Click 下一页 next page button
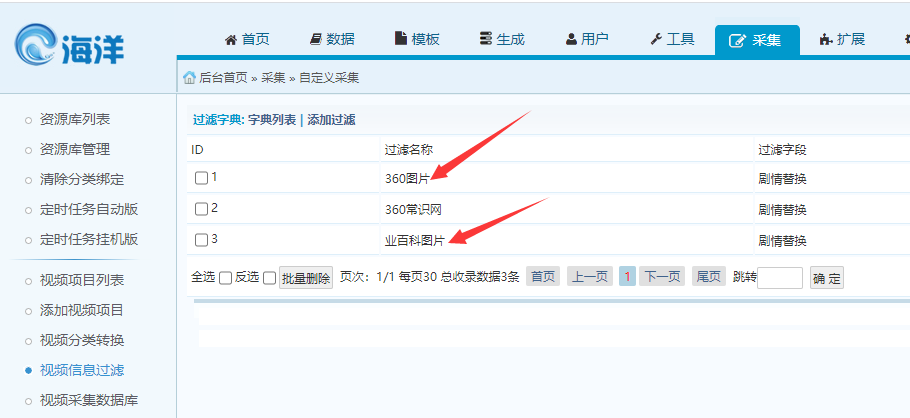 (662, 276)
